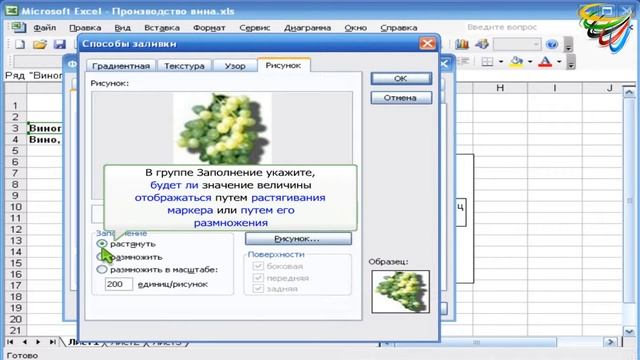
Task: Click the Excel document icon next to Файл
Action: point(18,27)
